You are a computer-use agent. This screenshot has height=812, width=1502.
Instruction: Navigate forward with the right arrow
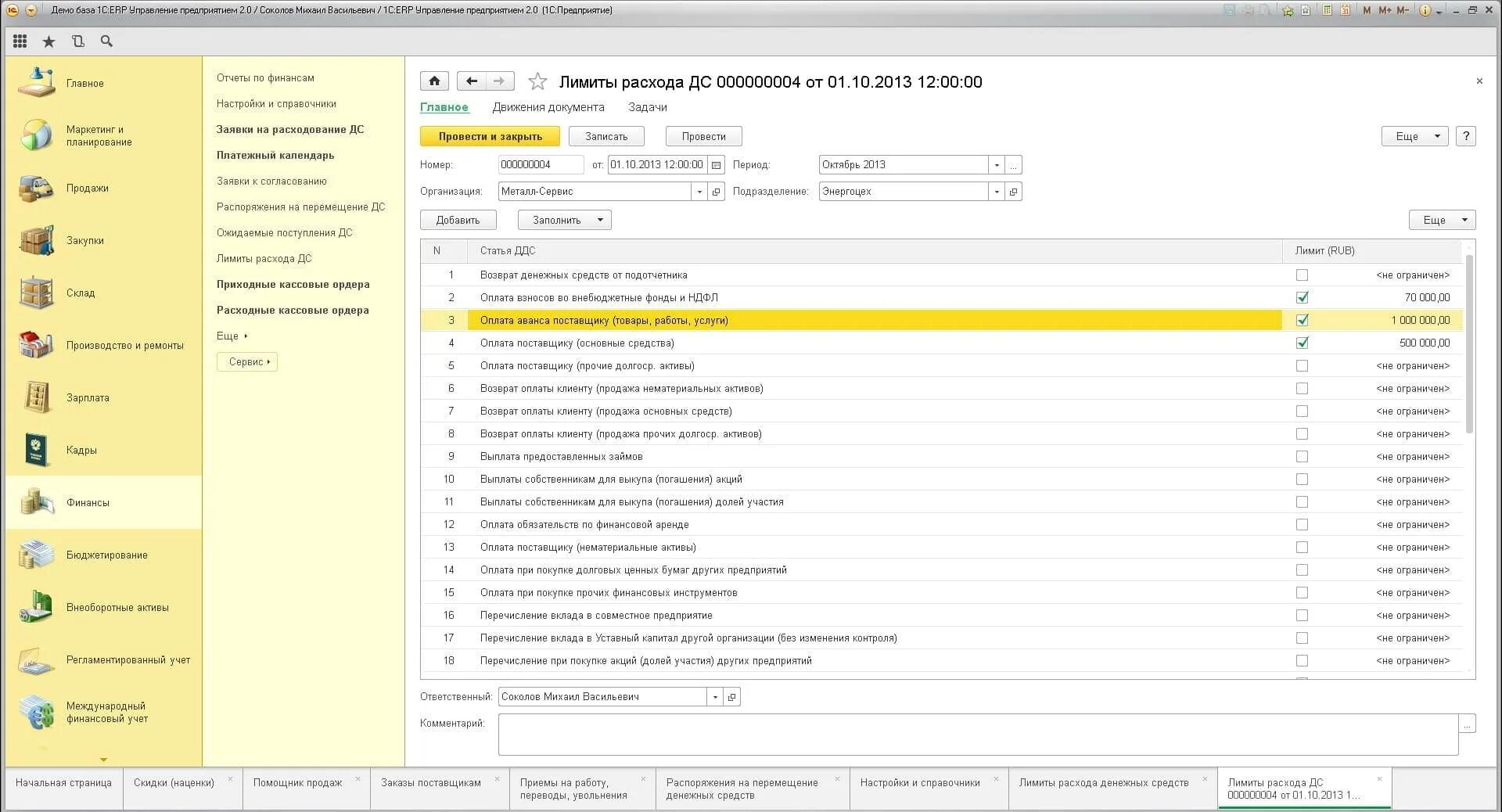tap(499, 81)
